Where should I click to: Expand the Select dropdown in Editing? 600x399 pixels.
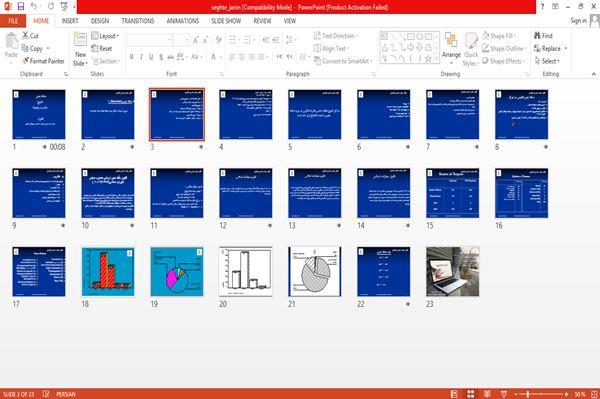(x=547, y=61)
